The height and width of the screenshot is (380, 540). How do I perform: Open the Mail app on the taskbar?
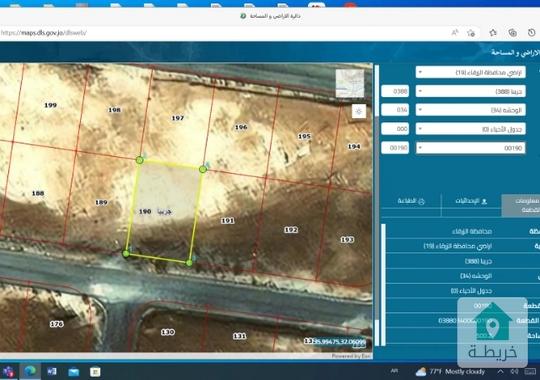74,372
